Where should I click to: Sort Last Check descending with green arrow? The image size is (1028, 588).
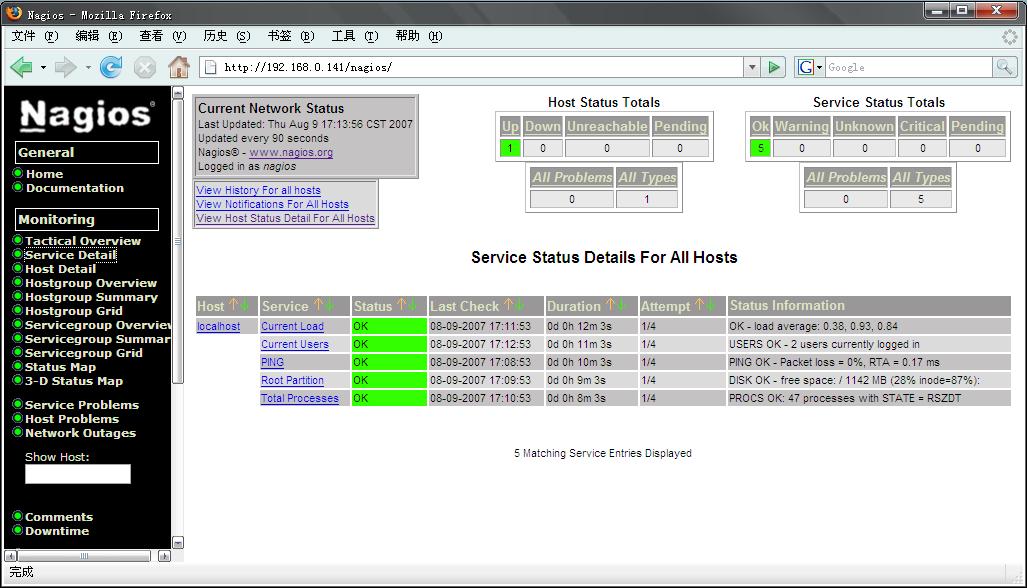point(519,305)
